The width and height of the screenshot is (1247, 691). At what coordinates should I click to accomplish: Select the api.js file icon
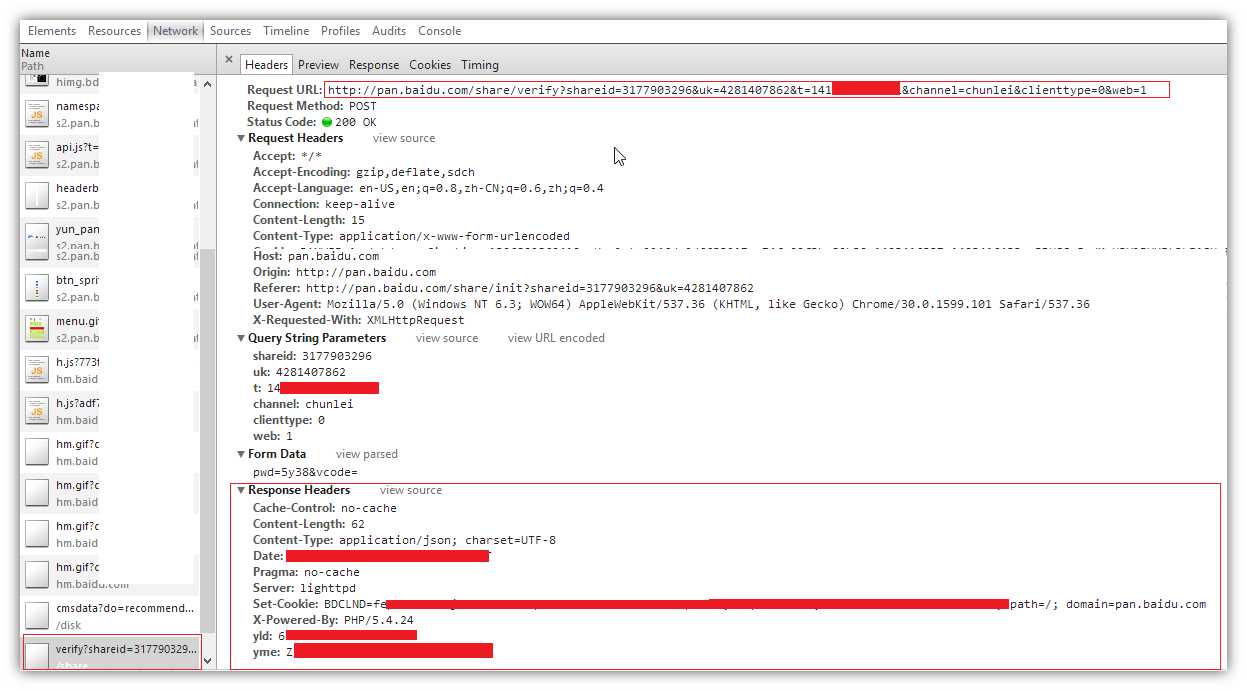tap(37, 155)
